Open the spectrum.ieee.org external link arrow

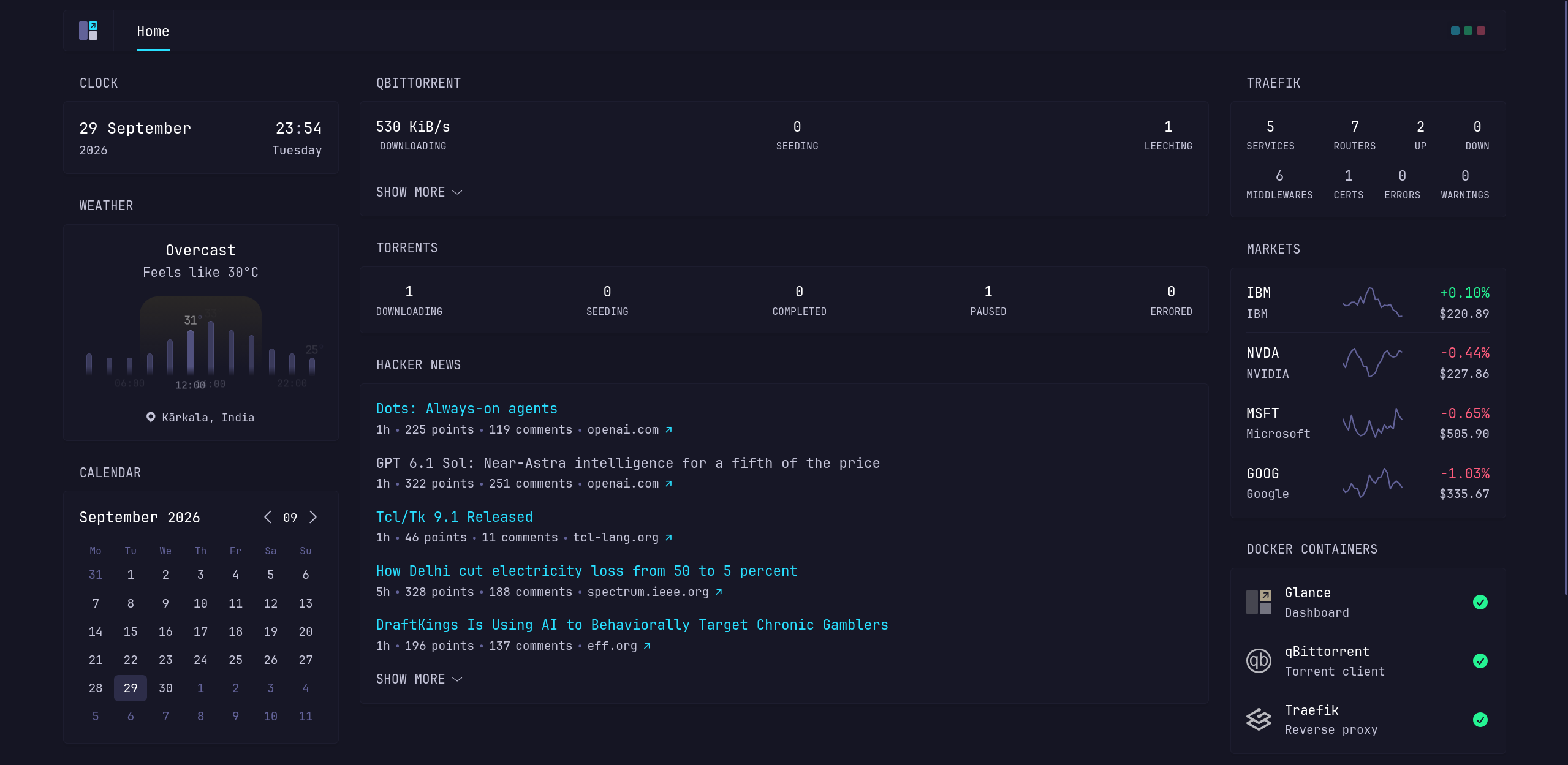719,592
